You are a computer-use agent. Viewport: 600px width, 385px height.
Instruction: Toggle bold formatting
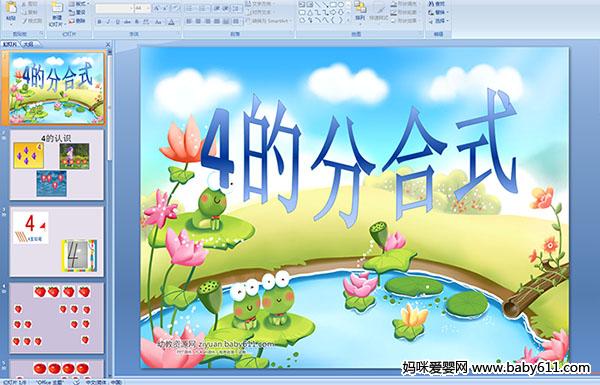point(99,22)
